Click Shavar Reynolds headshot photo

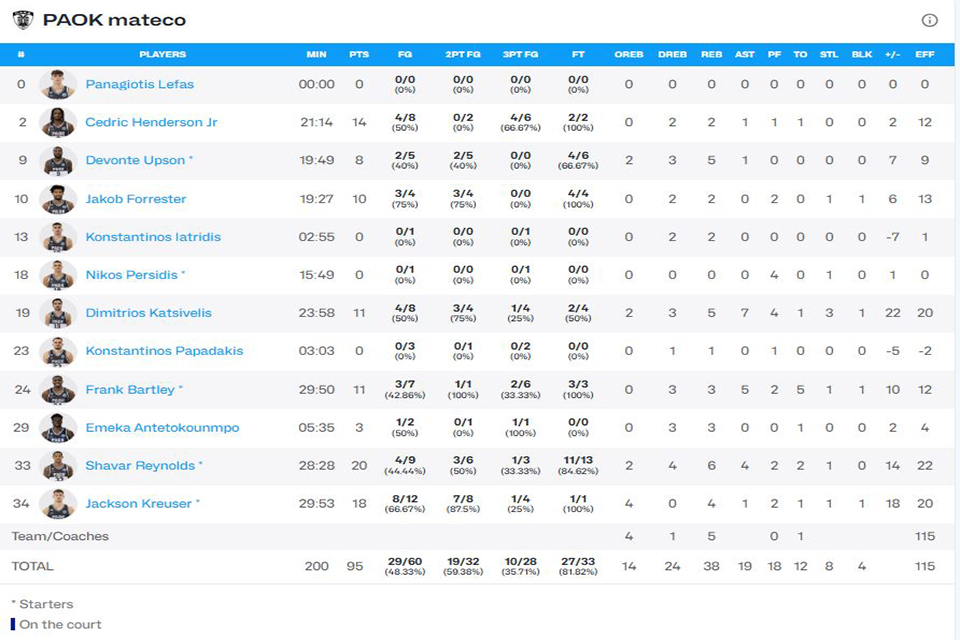pos(58,465)
